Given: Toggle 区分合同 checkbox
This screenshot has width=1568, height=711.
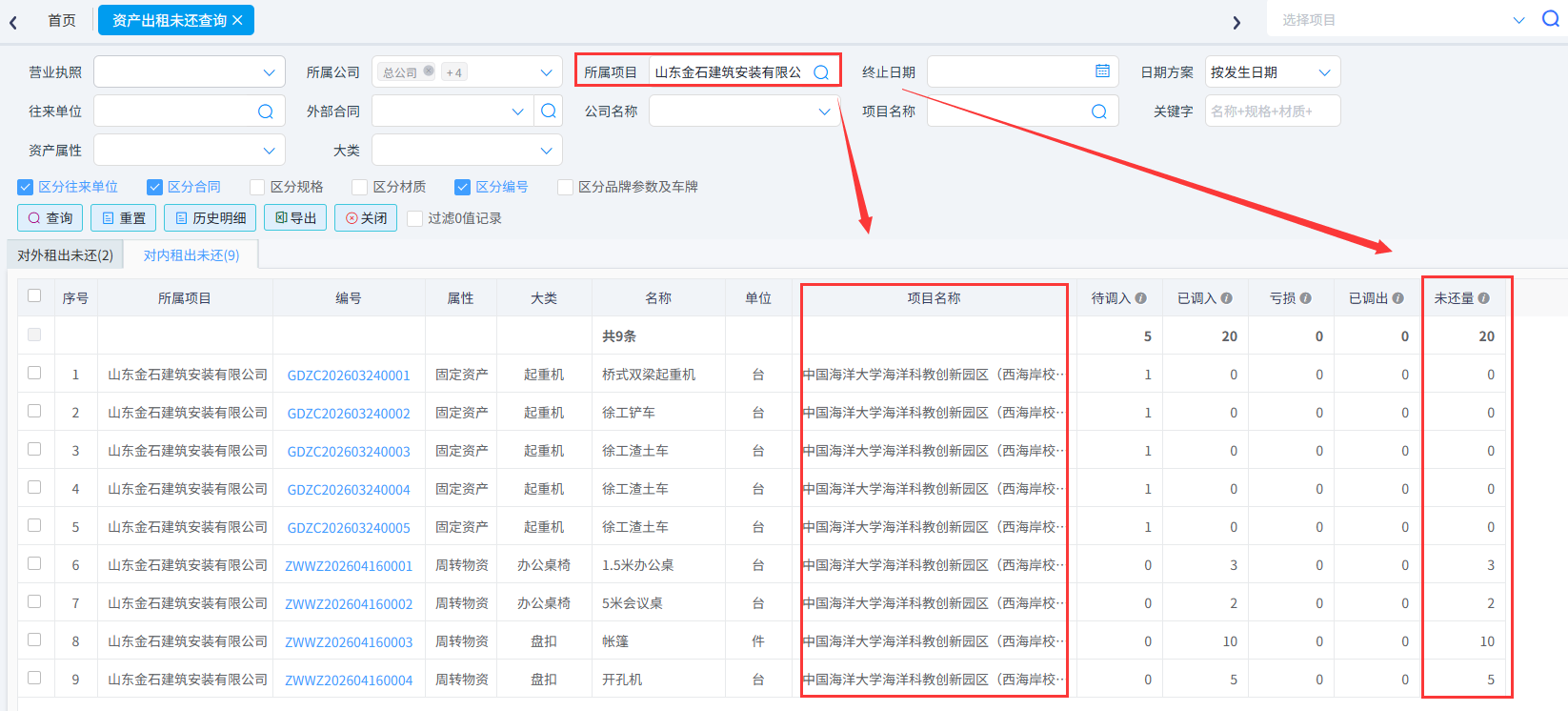Looking at the screenshot, I should coord(154,188).
